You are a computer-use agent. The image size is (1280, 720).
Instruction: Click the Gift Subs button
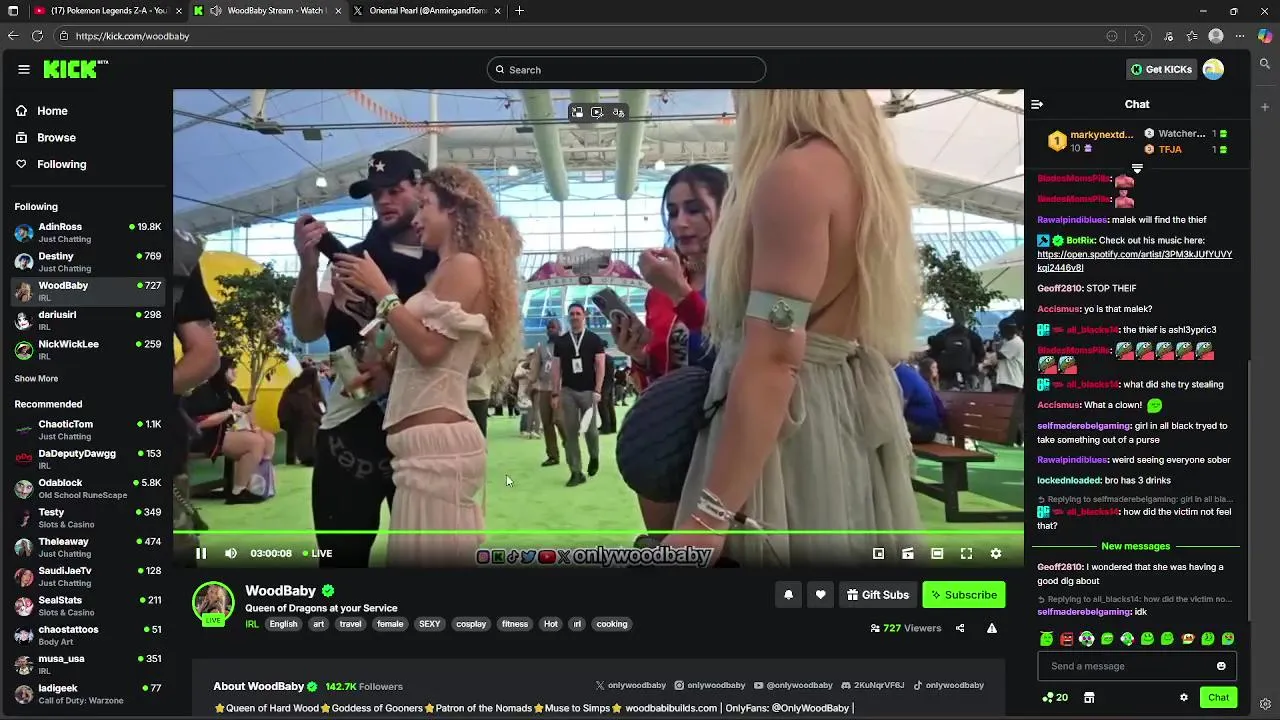[878, 595]
